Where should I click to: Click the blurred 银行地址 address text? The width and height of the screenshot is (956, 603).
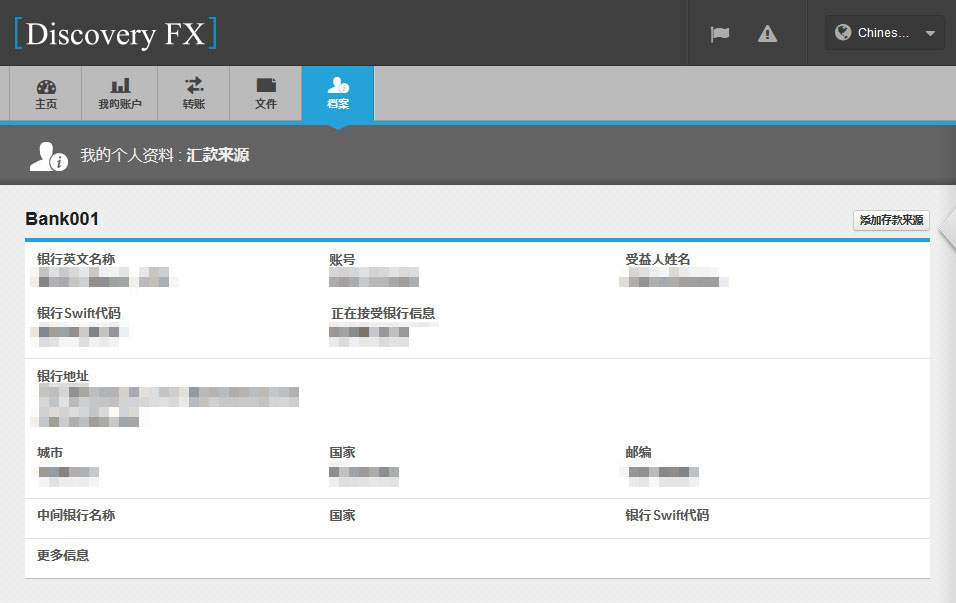(165, 405)
